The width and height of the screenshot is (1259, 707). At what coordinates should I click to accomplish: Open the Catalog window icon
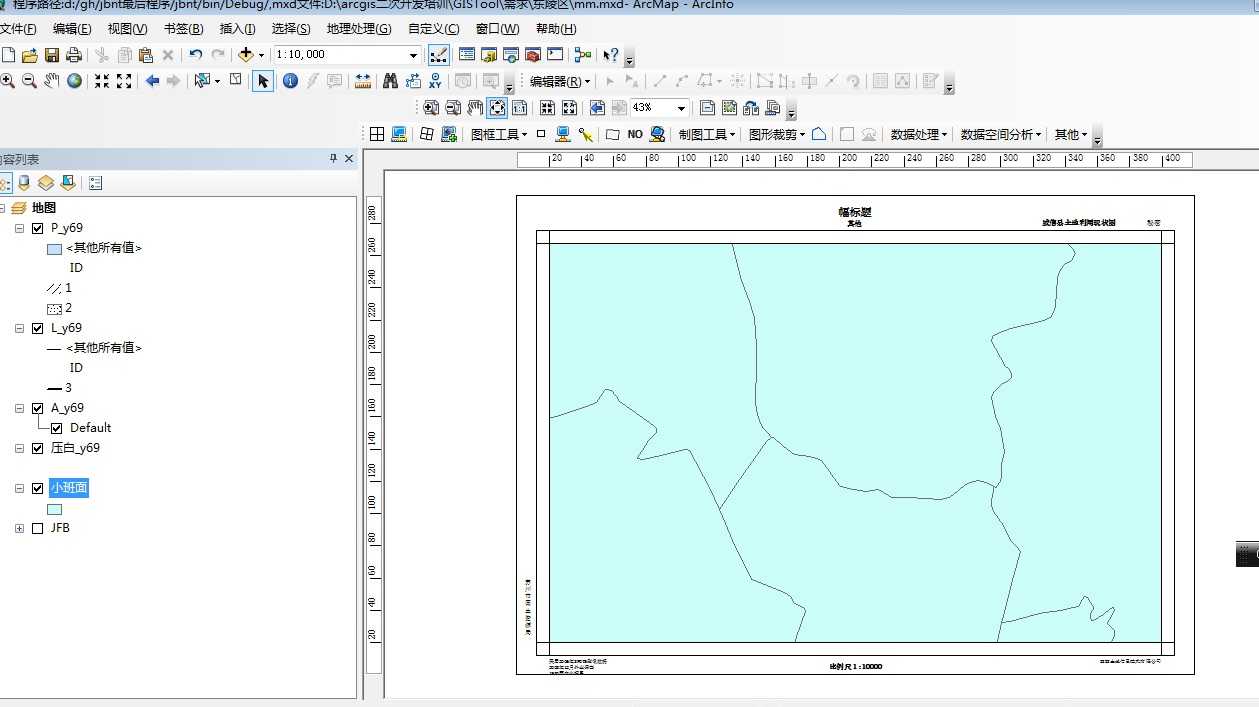tap(489, 55)
